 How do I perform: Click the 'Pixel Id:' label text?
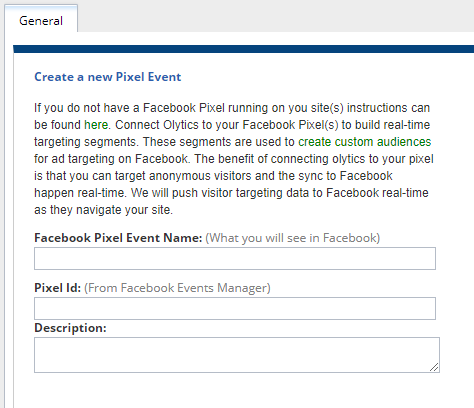coord(57,288)
